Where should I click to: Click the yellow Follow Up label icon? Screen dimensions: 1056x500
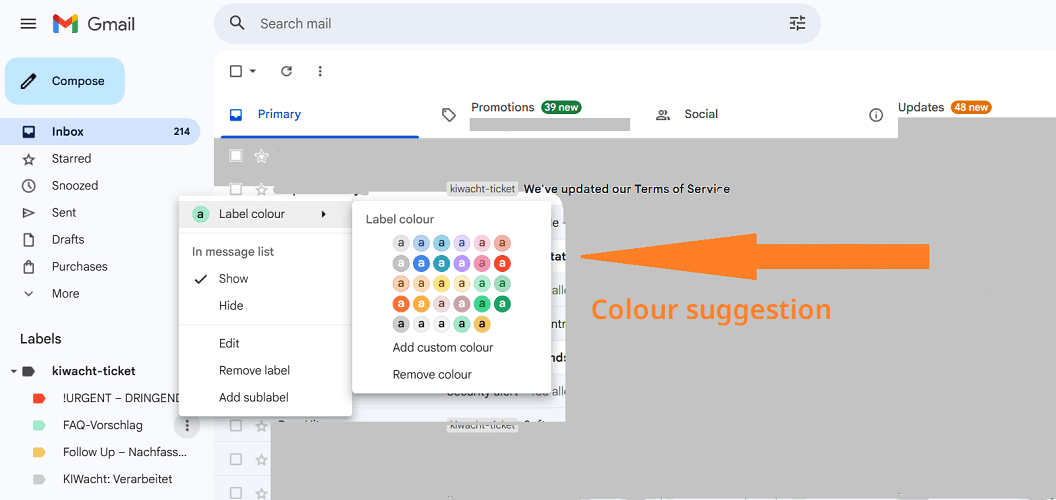39,452
